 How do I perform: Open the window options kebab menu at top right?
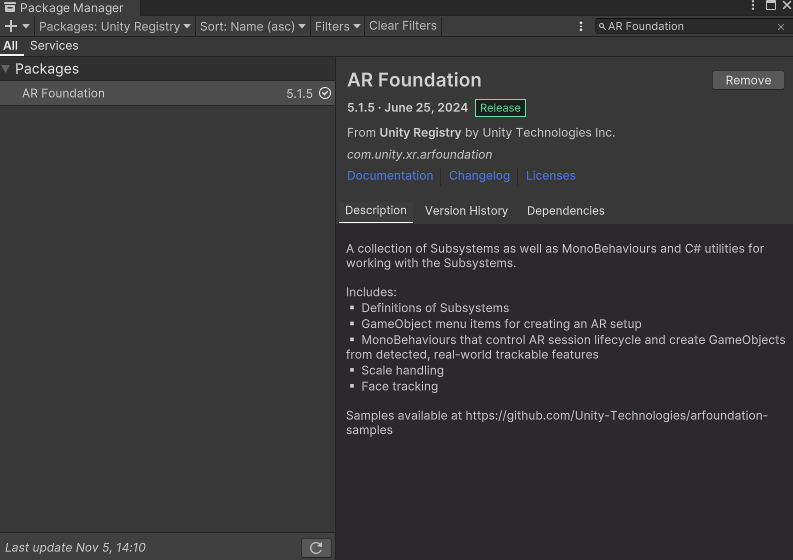click(753, 6)
